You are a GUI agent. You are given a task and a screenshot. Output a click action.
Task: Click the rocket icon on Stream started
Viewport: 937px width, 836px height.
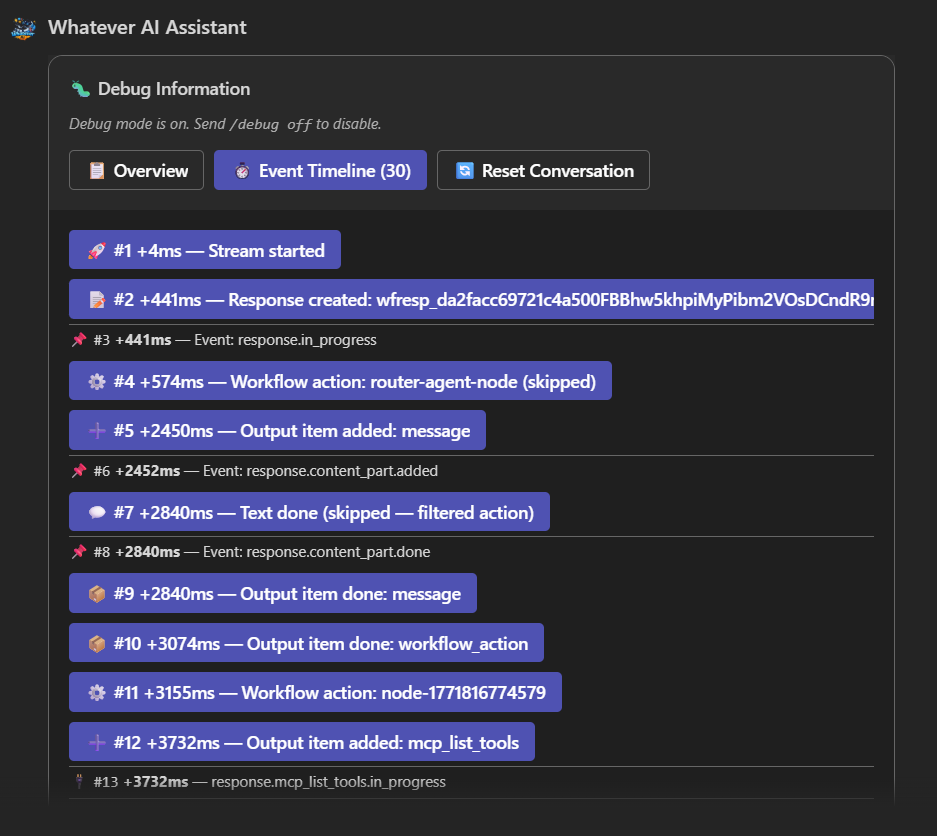(x=96, y=251)
